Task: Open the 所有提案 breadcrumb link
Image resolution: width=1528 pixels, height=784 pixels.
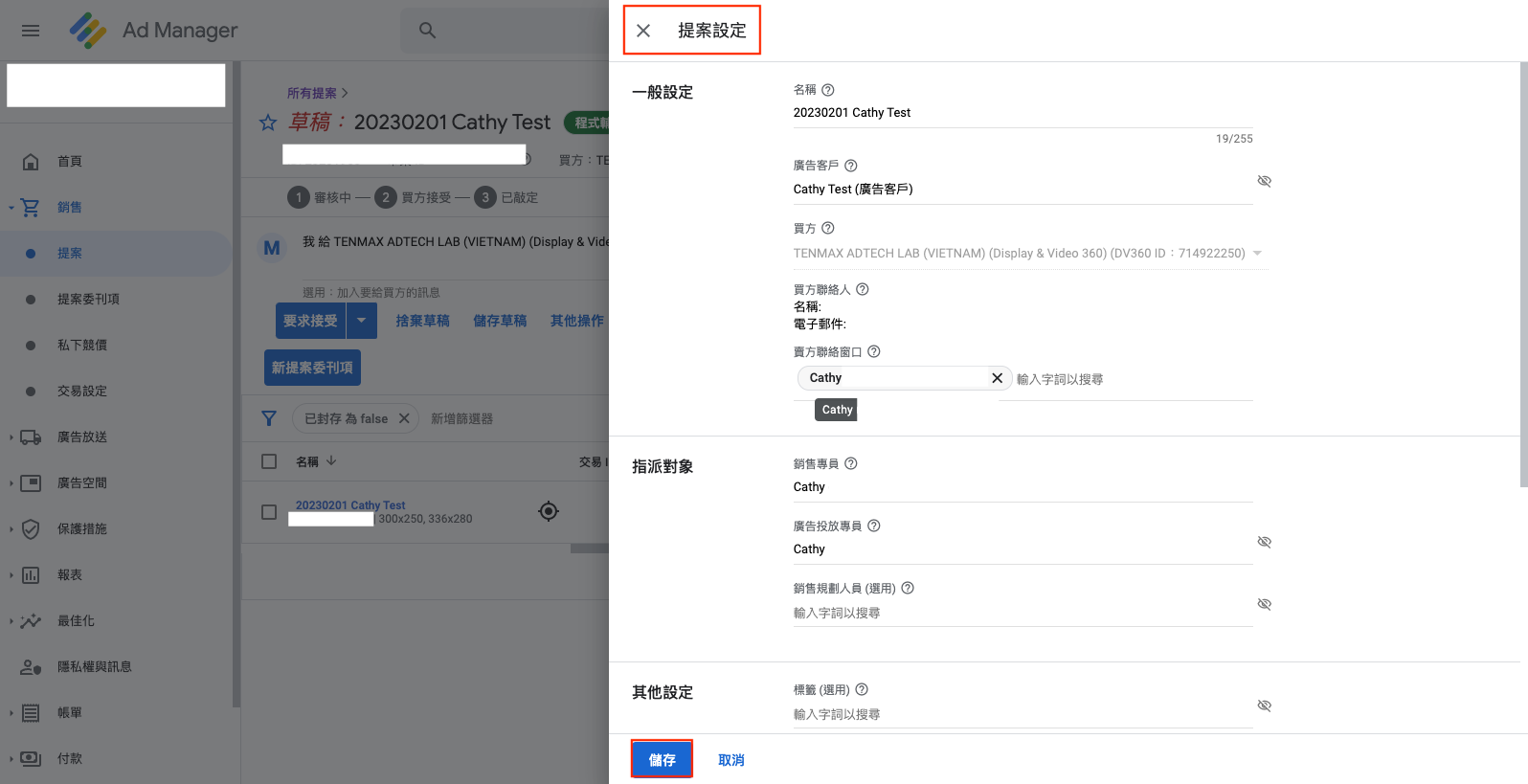Action: 312,93
